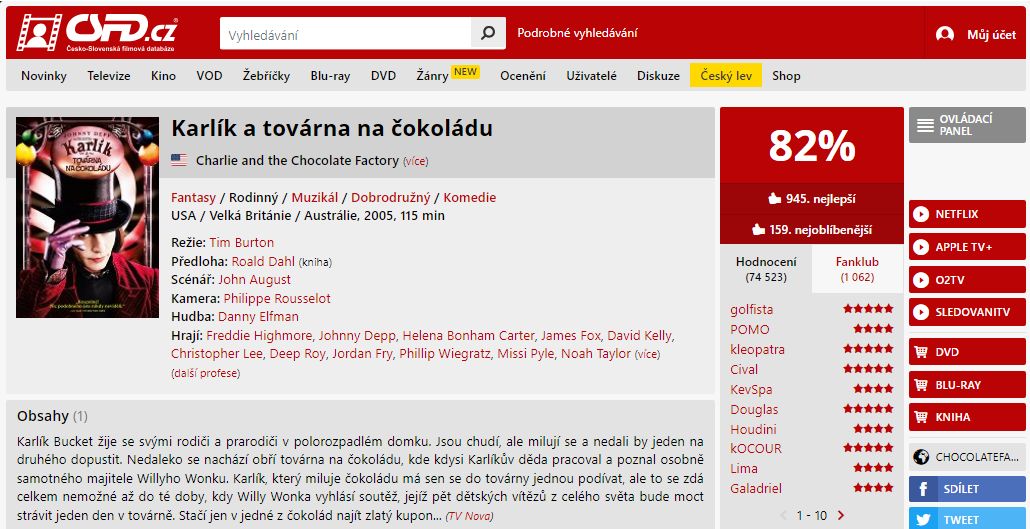The height and width of the screenshot is (529, 1030).
Task: Expand alternative titles with (více)
Action: 416,161
